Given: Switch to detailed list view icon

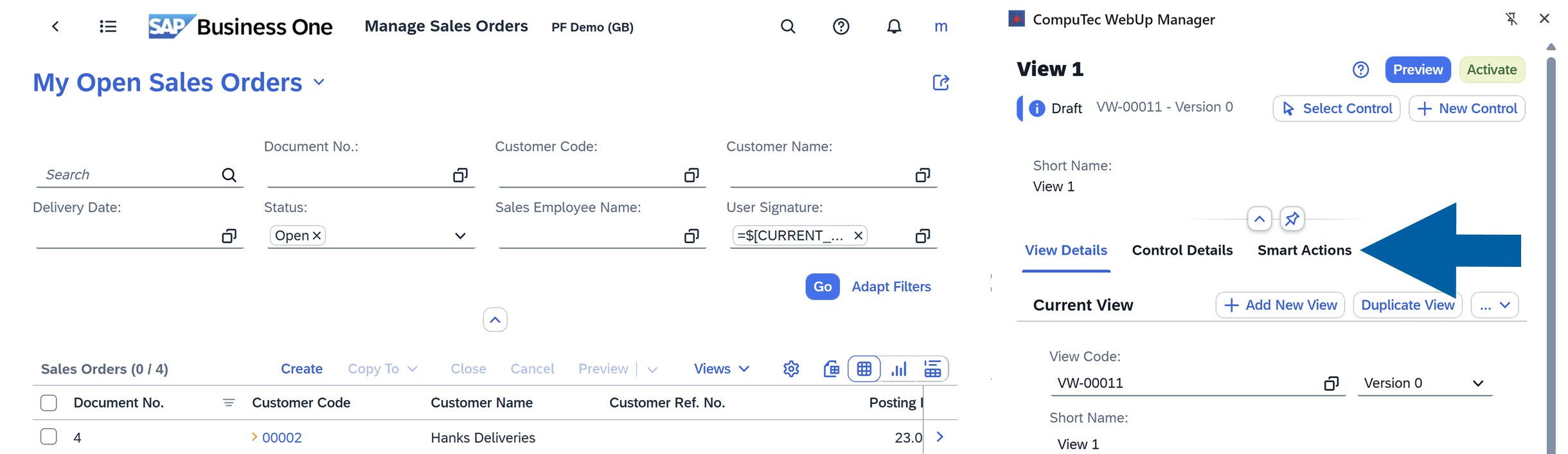Looking at the screenshot, I should [932, 368].
